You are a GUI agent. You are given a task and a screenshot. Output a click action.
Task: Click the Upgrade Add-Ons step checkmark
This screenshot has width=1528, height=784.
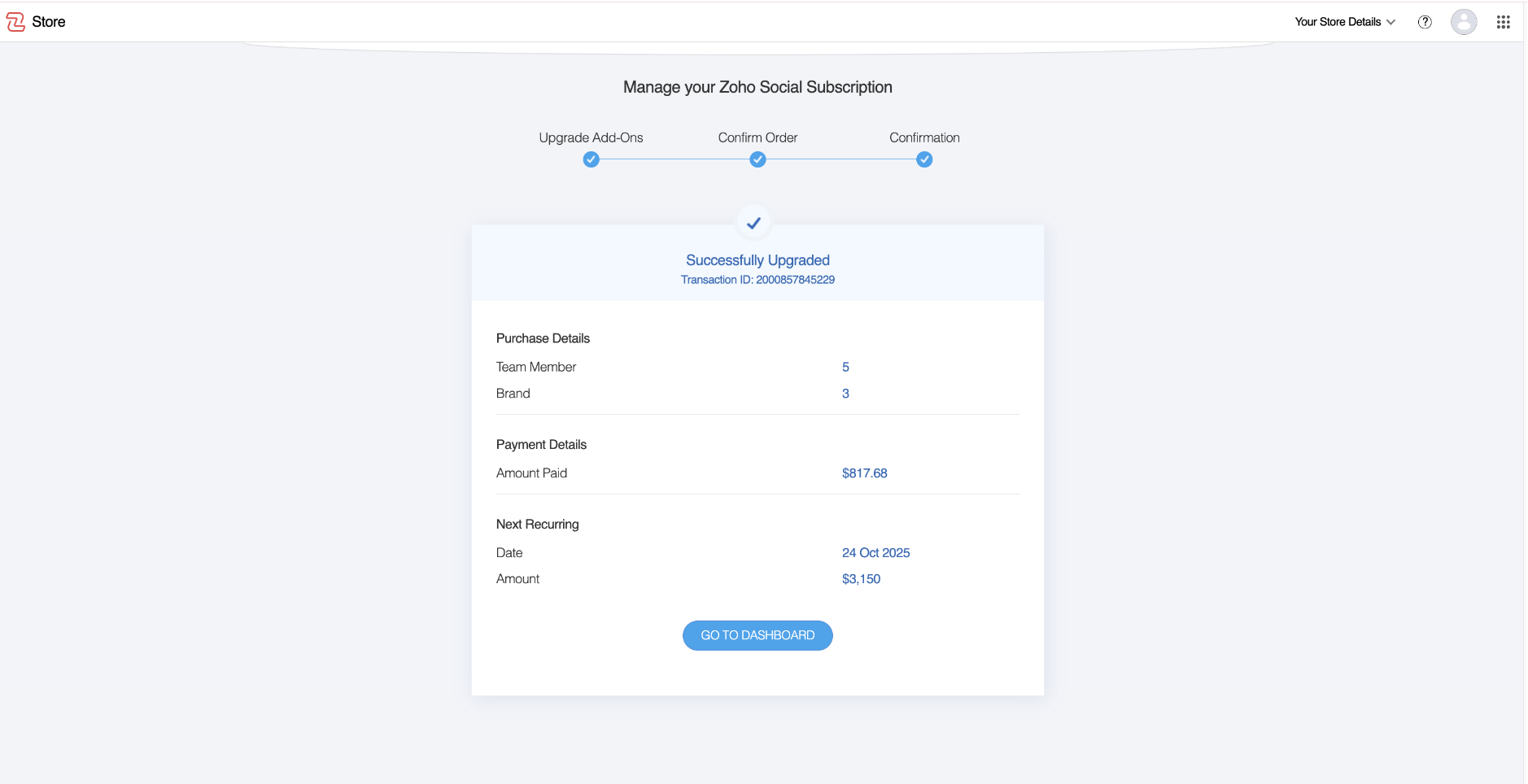[x=592, y=160]
